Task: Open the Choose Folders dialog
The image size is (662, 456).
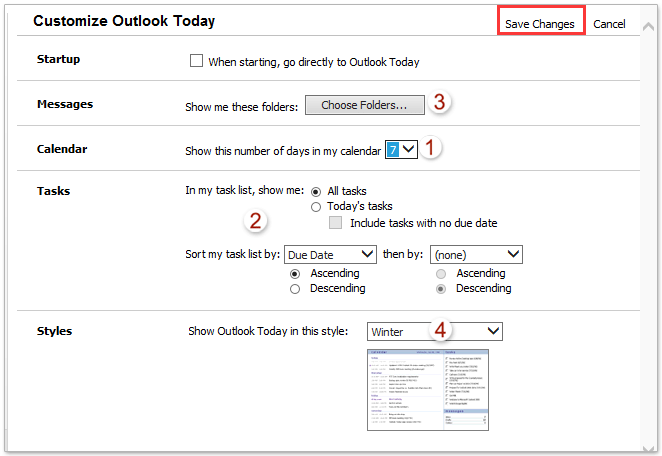Action: (x=365, y=105)
